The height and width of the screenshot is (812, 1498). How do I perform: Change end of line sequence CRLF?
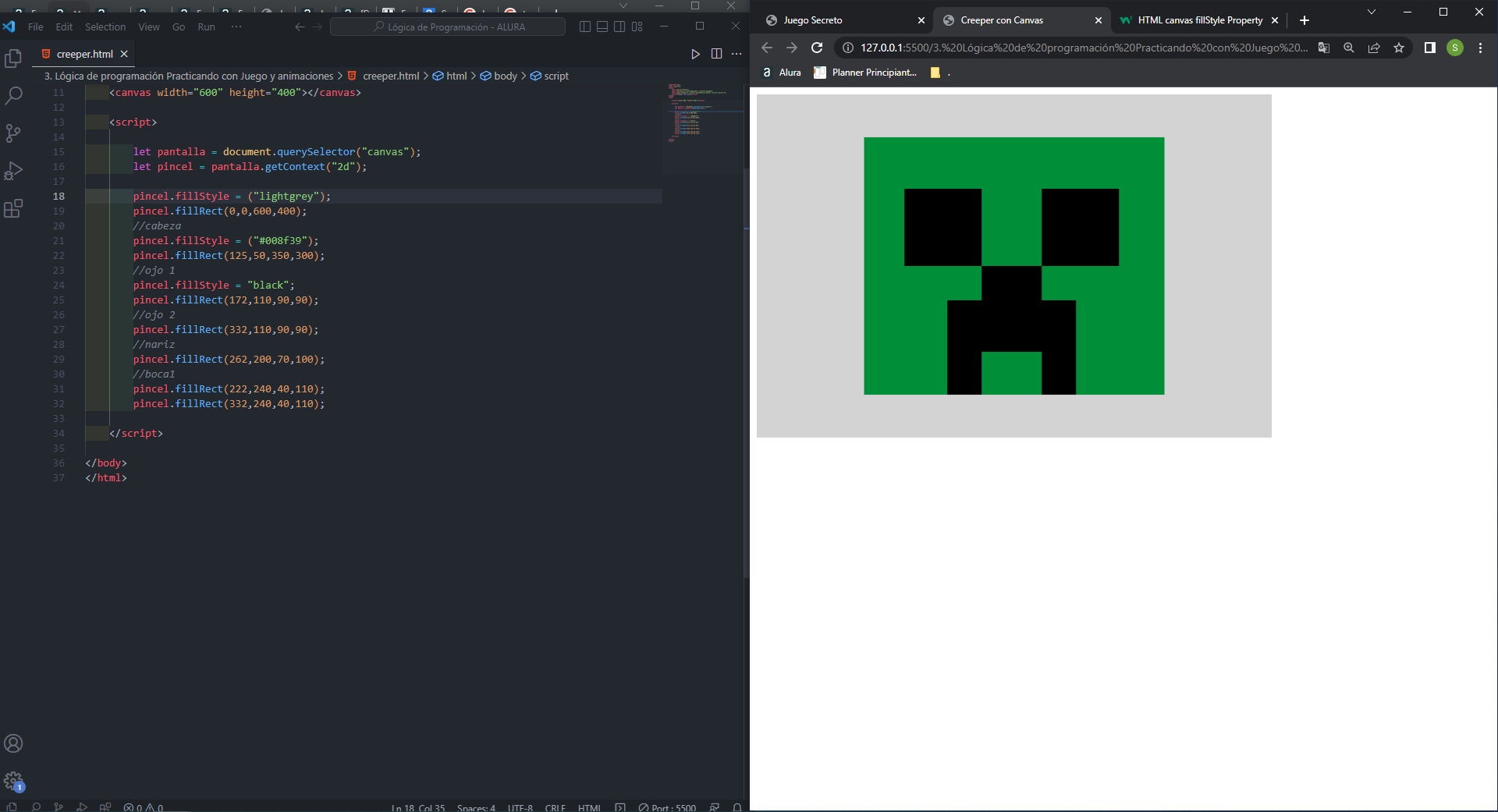pos(556,807)
